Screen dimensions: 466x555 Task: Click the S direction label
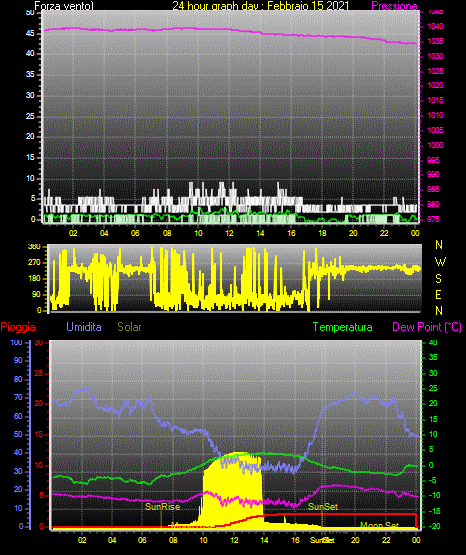(x=439, y=279)
